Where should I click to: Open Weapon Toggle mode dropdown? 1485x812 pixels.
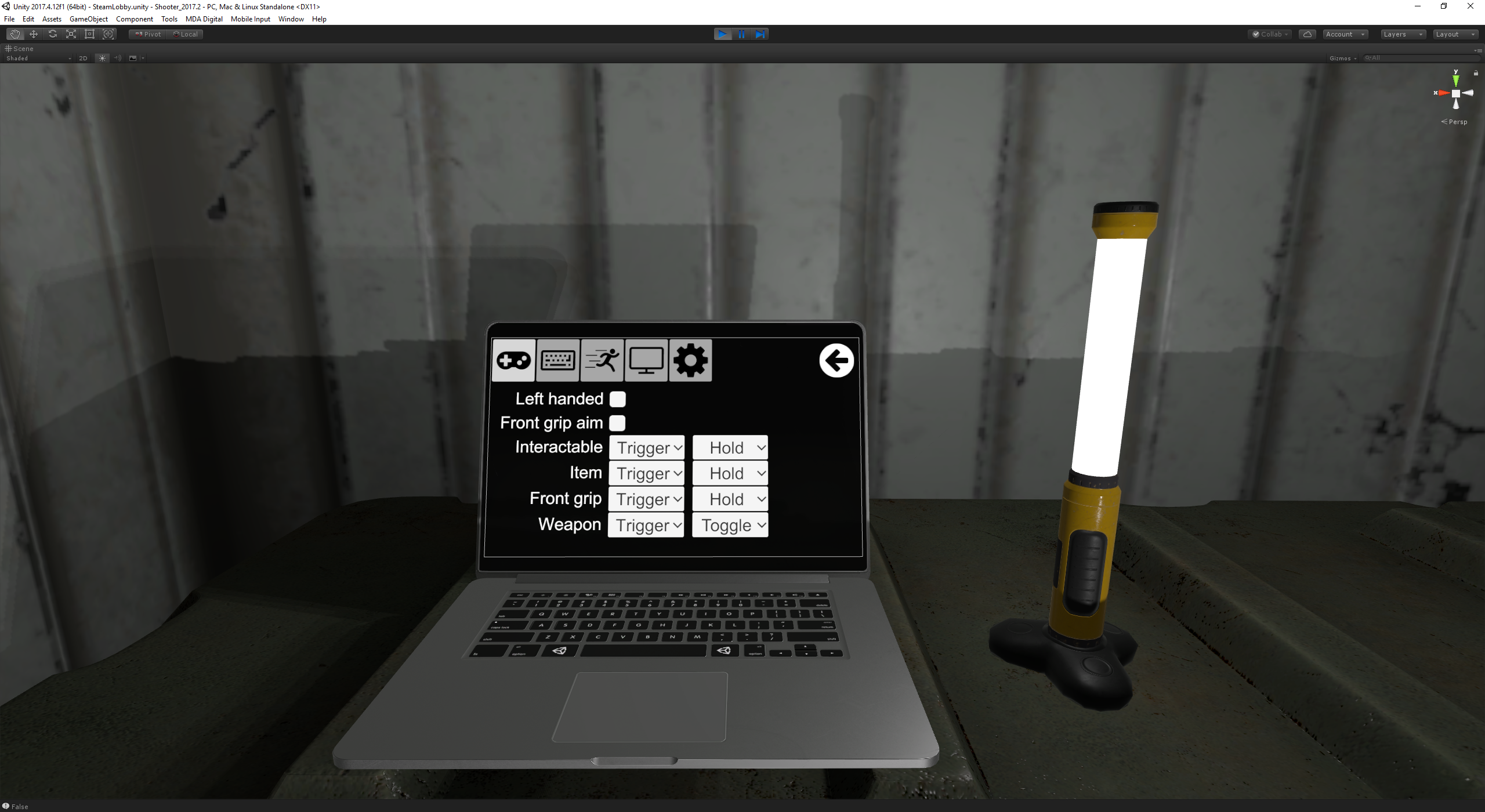tap(730, 525)
